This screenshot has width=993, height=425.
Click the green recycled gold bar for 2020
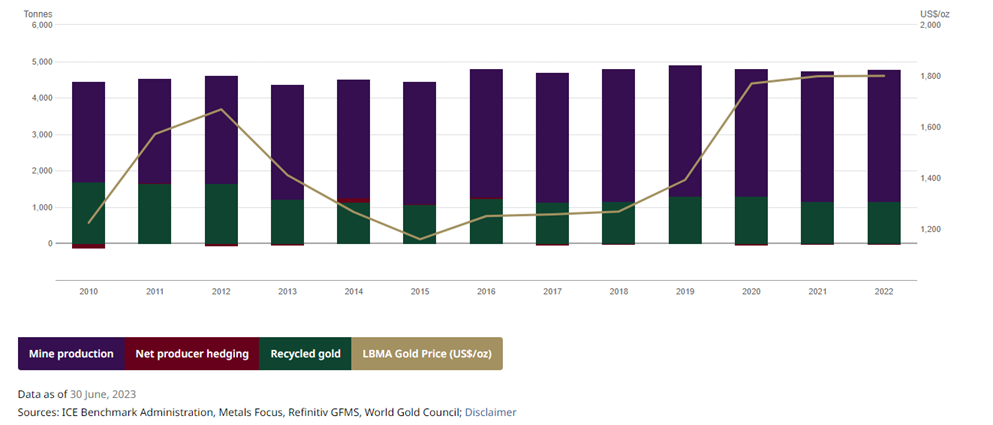pos(751,220)
